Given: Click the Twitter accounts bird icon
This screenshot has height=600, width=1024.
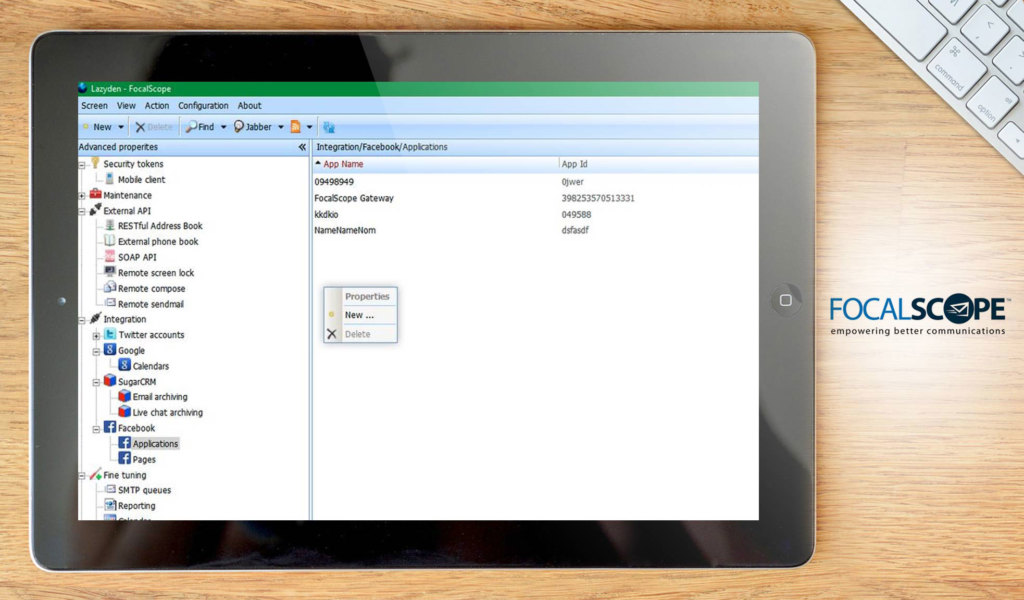Looking at the screenshot, I should [x=110, y=335].
